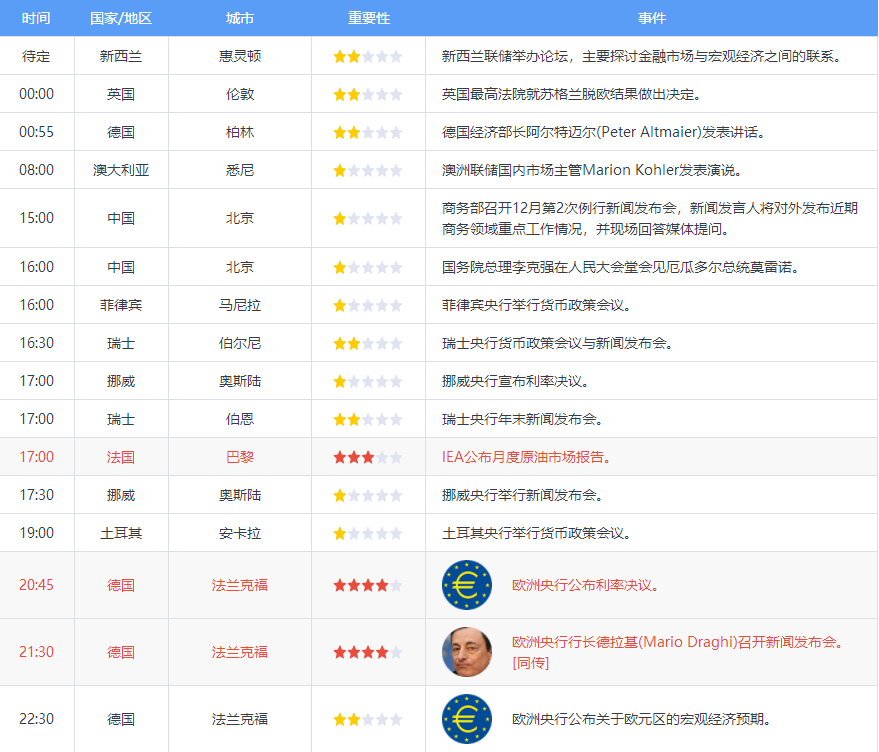879x752 pixels.
Task: Click the star rating in the 伯恩 row
Action: coord(368,419)
